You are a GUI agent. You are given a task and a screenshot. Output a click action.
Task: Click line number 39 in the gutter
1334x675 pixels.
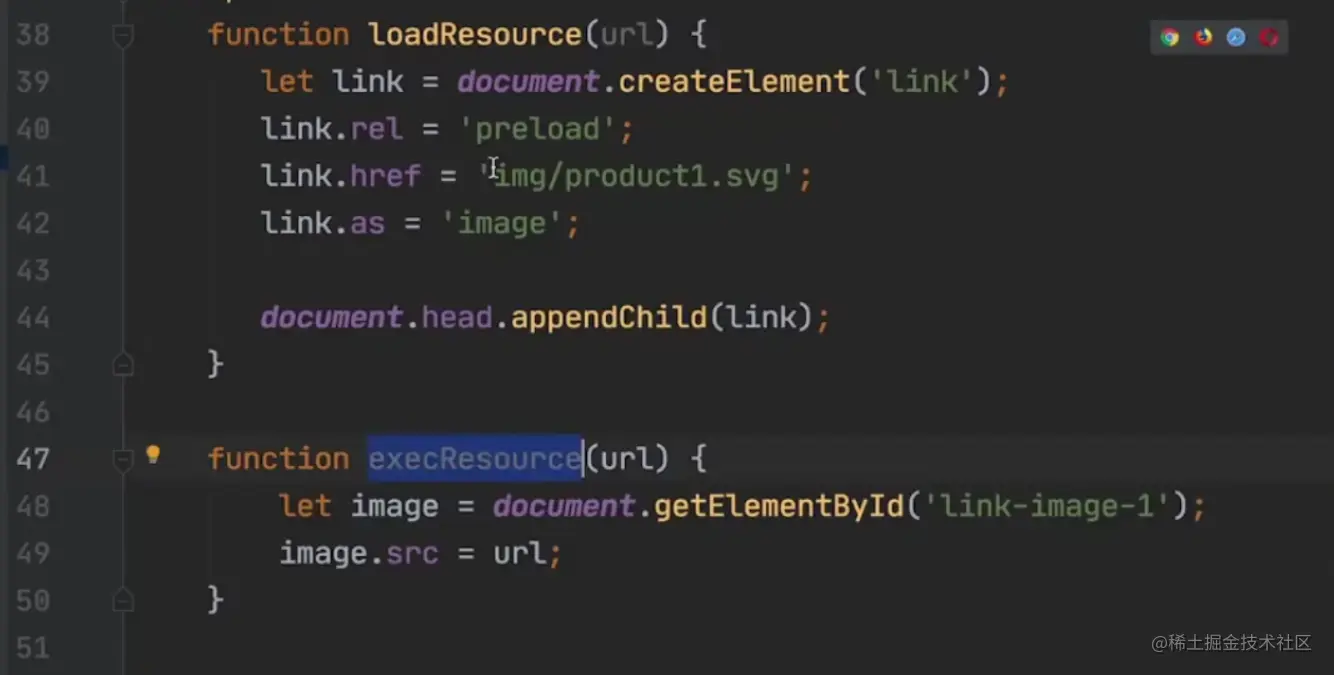point(33,81)
